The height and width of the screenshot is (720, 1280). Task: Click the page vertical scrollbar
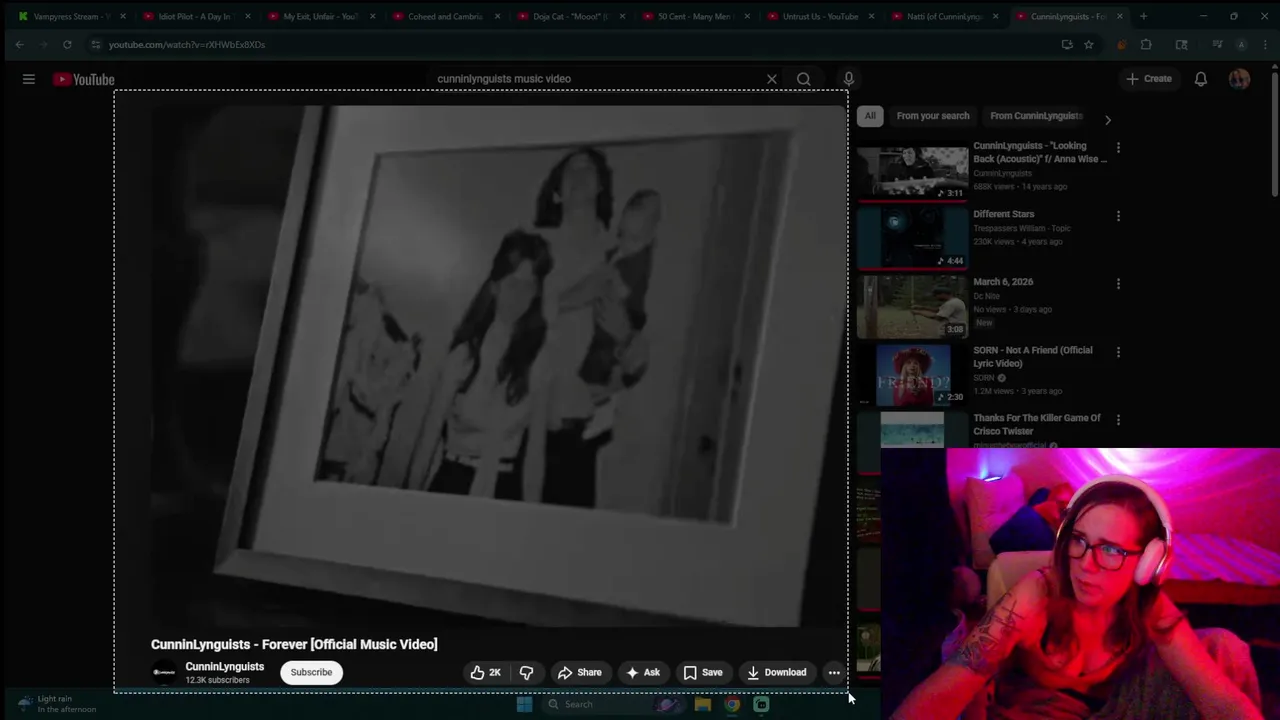pos(1274,135)
